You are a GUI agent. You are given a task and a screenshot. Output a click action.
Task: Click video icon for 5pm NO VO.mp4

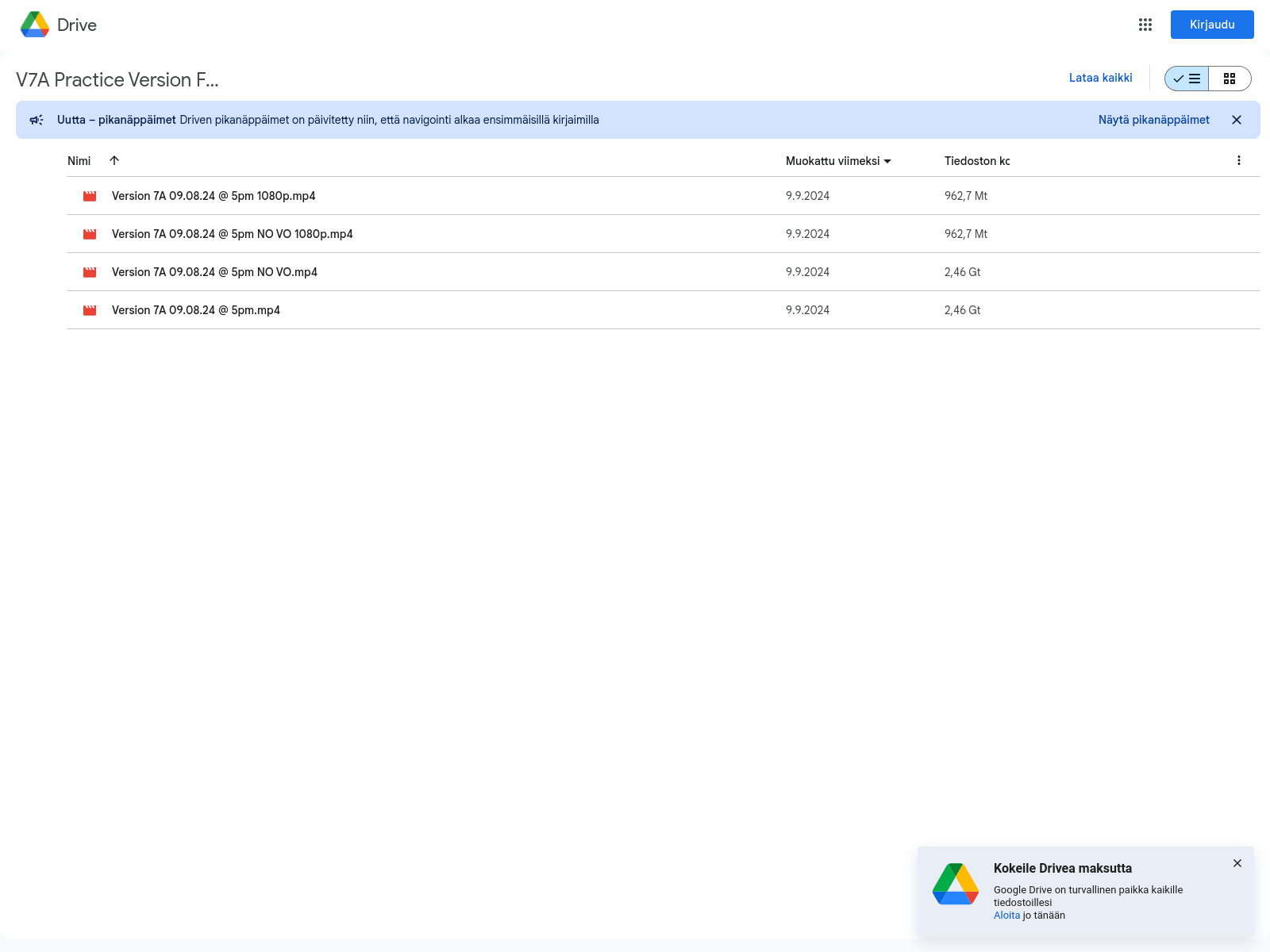pyautogui.click(x=90, y=272)
